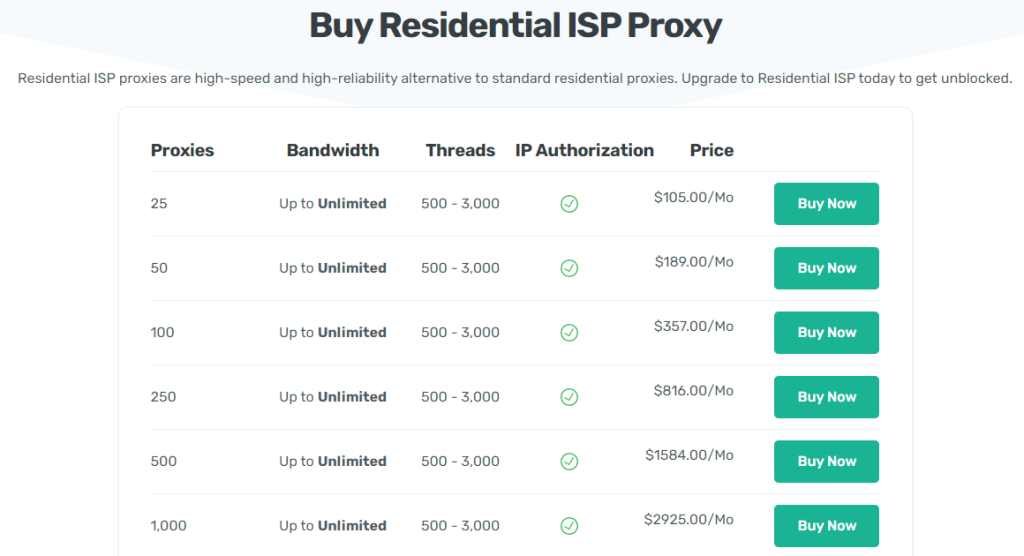Select the IP Authorization column header
The height and width of the screenshot is (556, 1024).
coord(584,151)
